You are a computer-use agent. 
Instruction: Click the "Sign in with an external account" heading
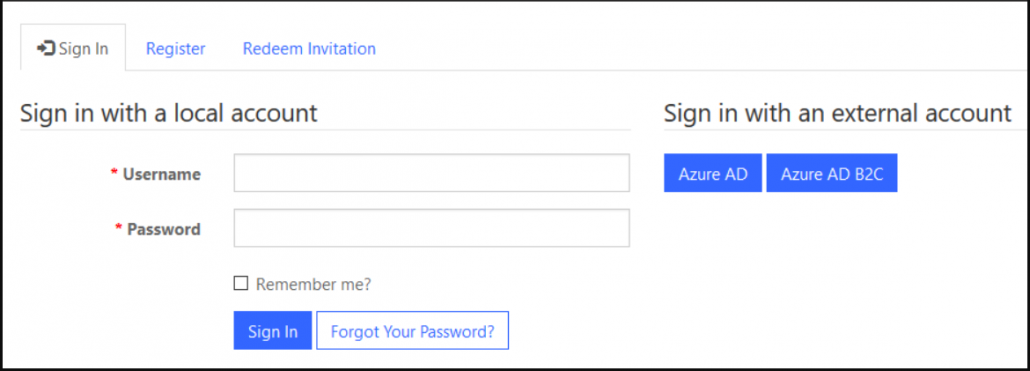point(838,113)
